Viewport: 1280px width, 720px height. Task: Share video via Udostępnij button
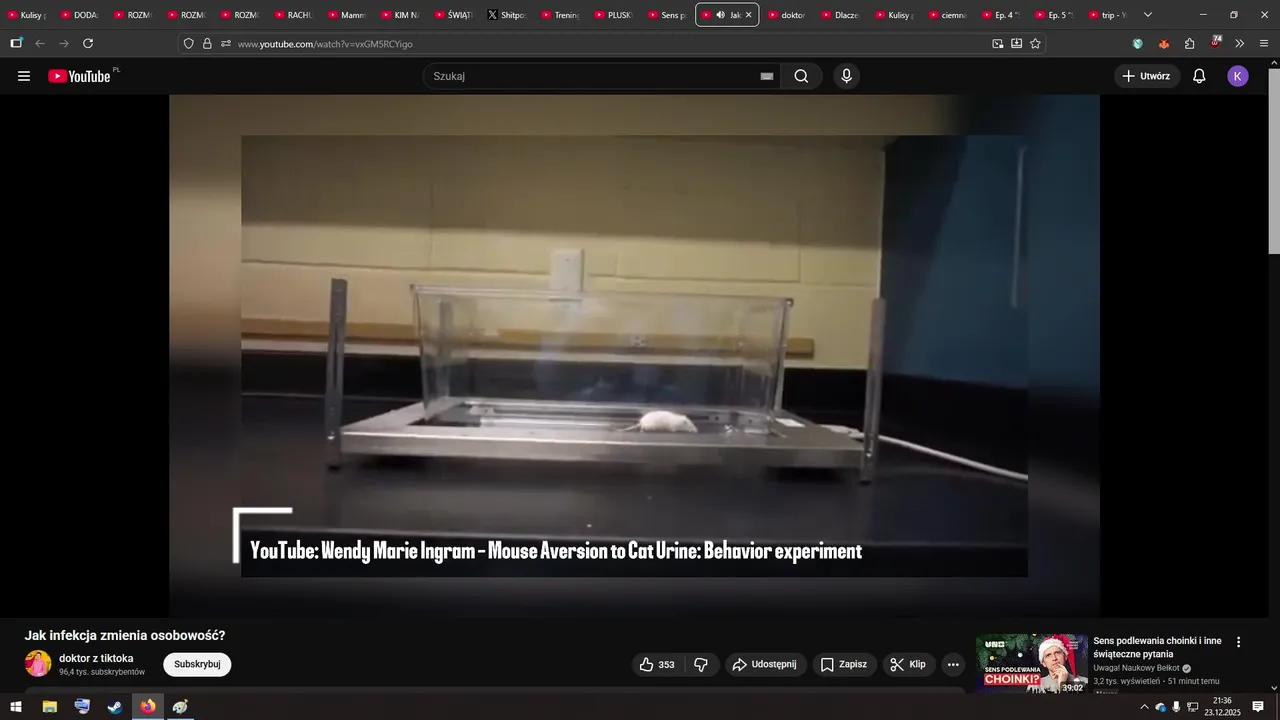tap(765, 664)
